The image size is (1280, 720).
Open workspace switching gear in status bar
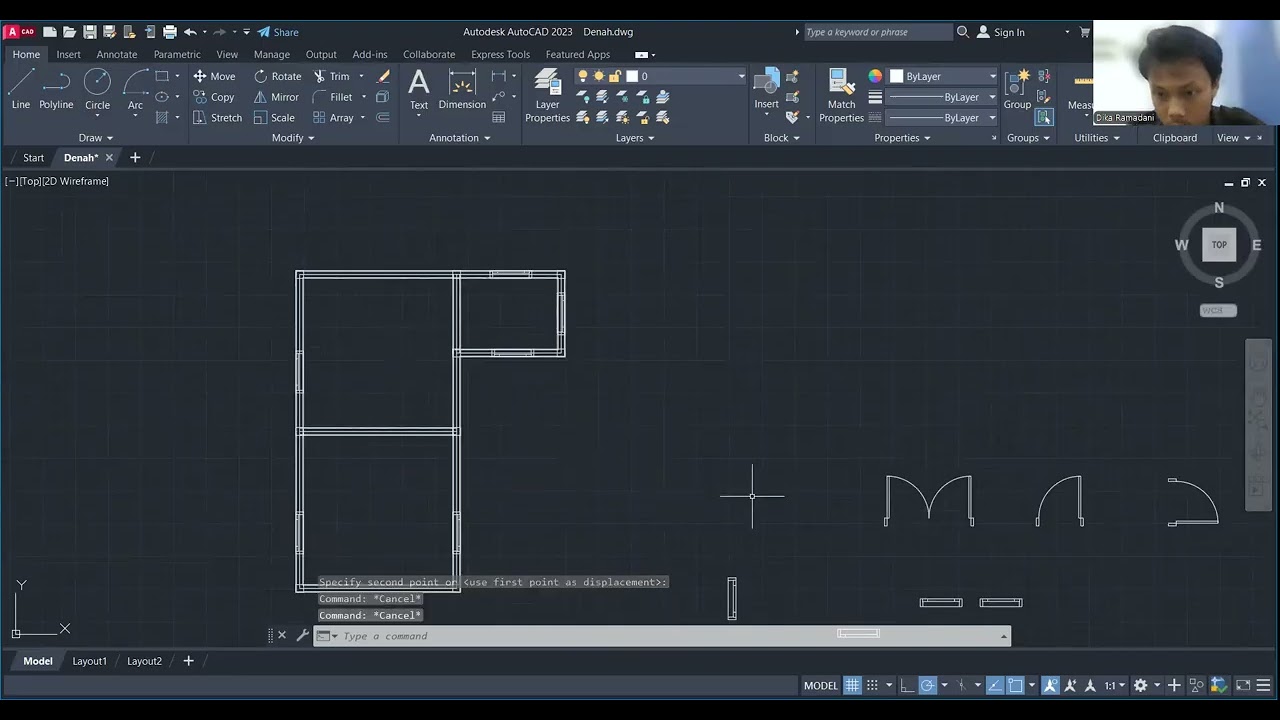click(1140, 685)
